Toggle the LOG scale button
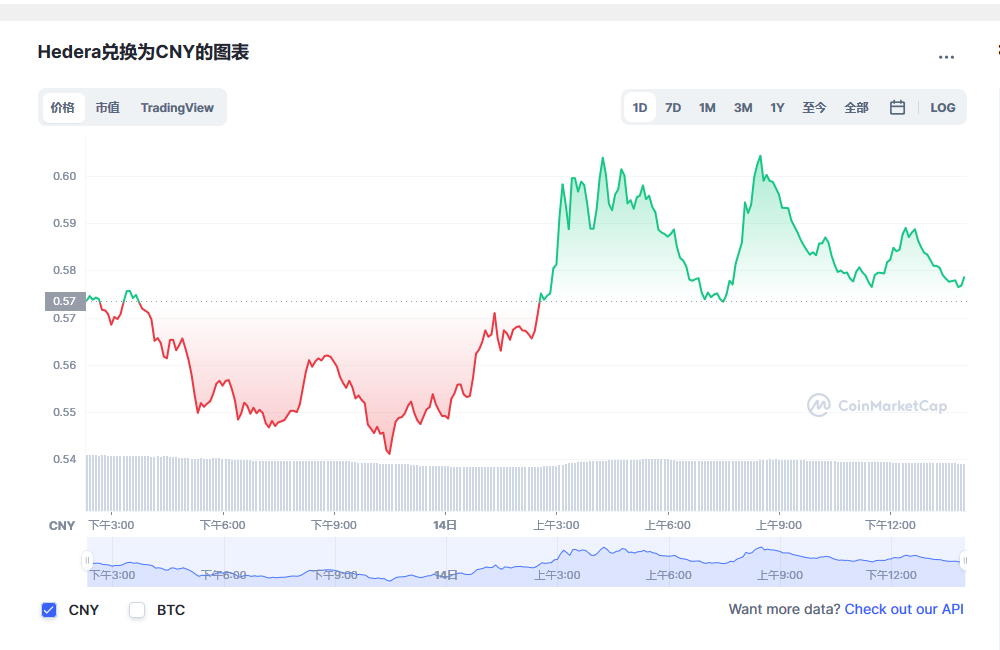The height and width of the screenshot is (650, 1000). coord(943,107)
